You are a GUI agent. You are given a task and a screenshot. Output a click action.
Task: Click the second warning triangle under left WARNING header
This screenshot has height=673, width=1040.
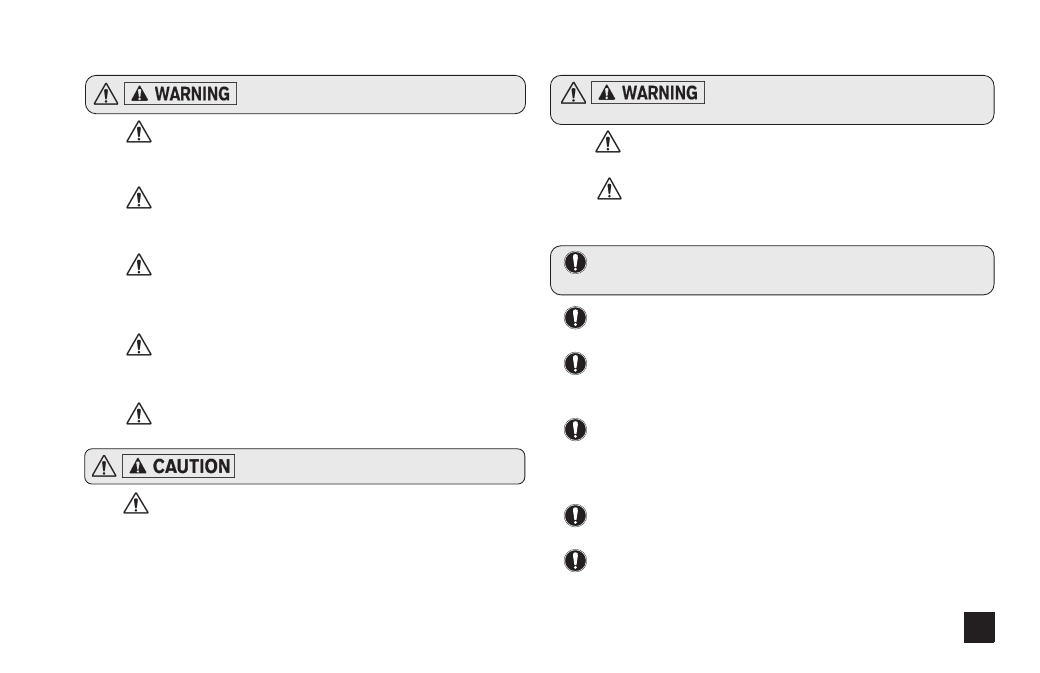pyautogui.click(x=139, y=198)
